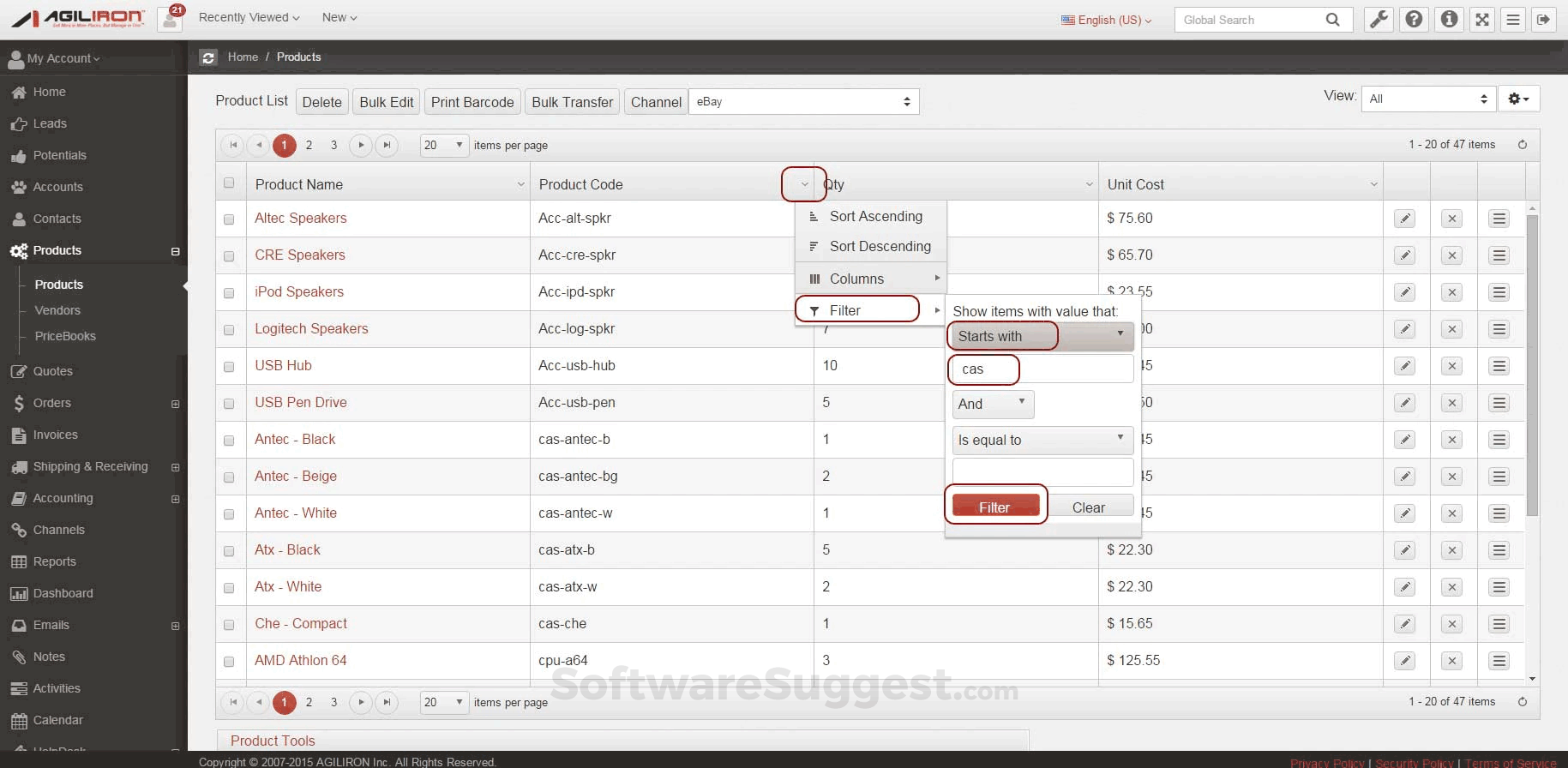Open row menu icon for USB Hub
The image size is (1568, 768).
(1499, 366)
